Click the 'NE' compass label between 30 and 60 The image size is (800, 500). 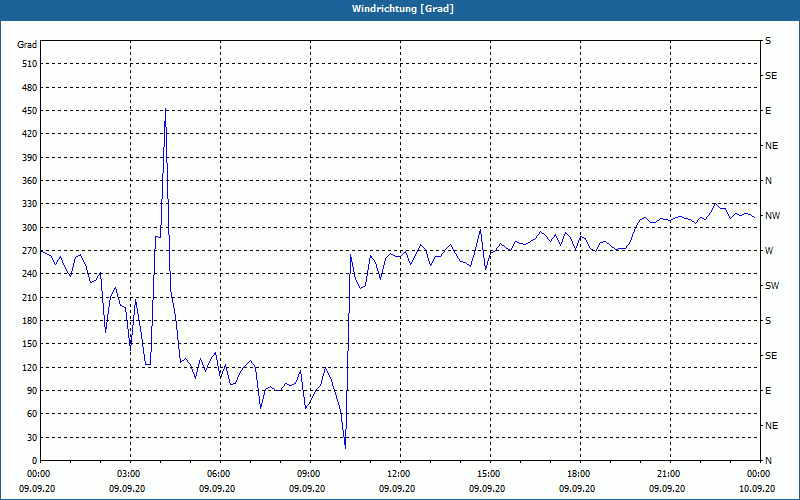[x=771, y=426]
